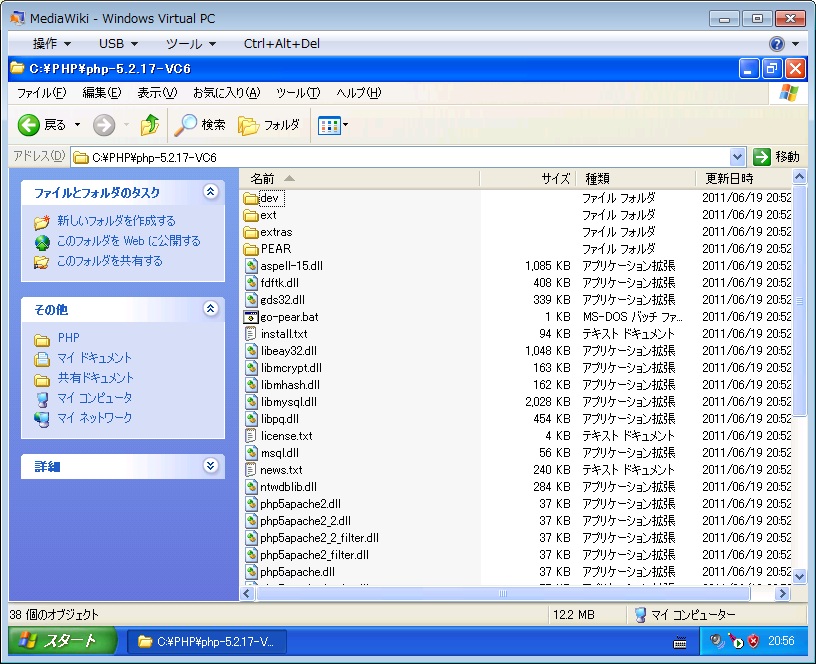Click the install.txt document icon

[x=251, y=334]
